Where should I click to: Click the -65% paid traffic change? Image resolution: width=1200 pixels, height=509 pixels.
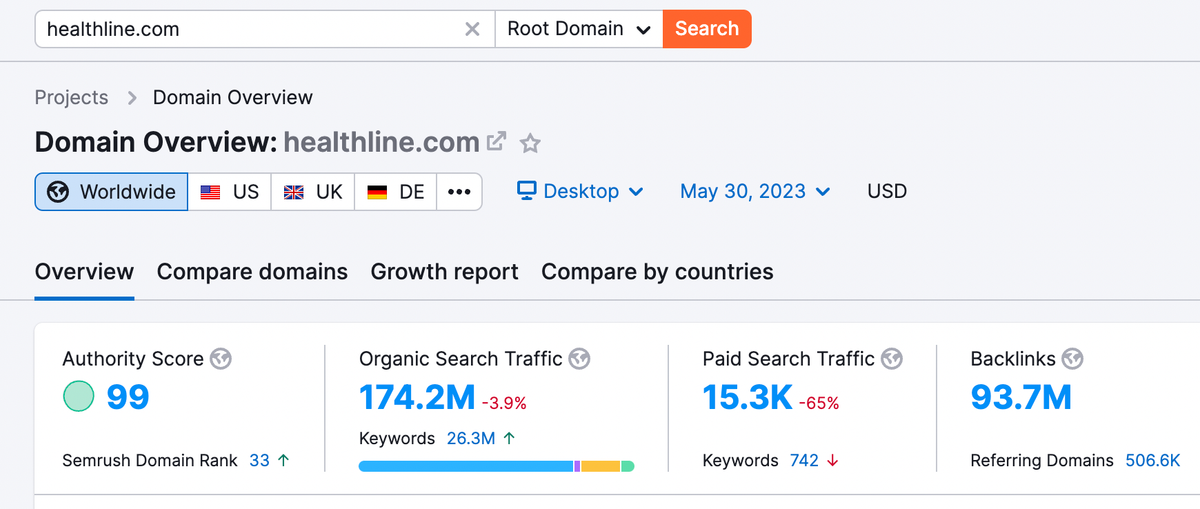click(x=819, y=403)
